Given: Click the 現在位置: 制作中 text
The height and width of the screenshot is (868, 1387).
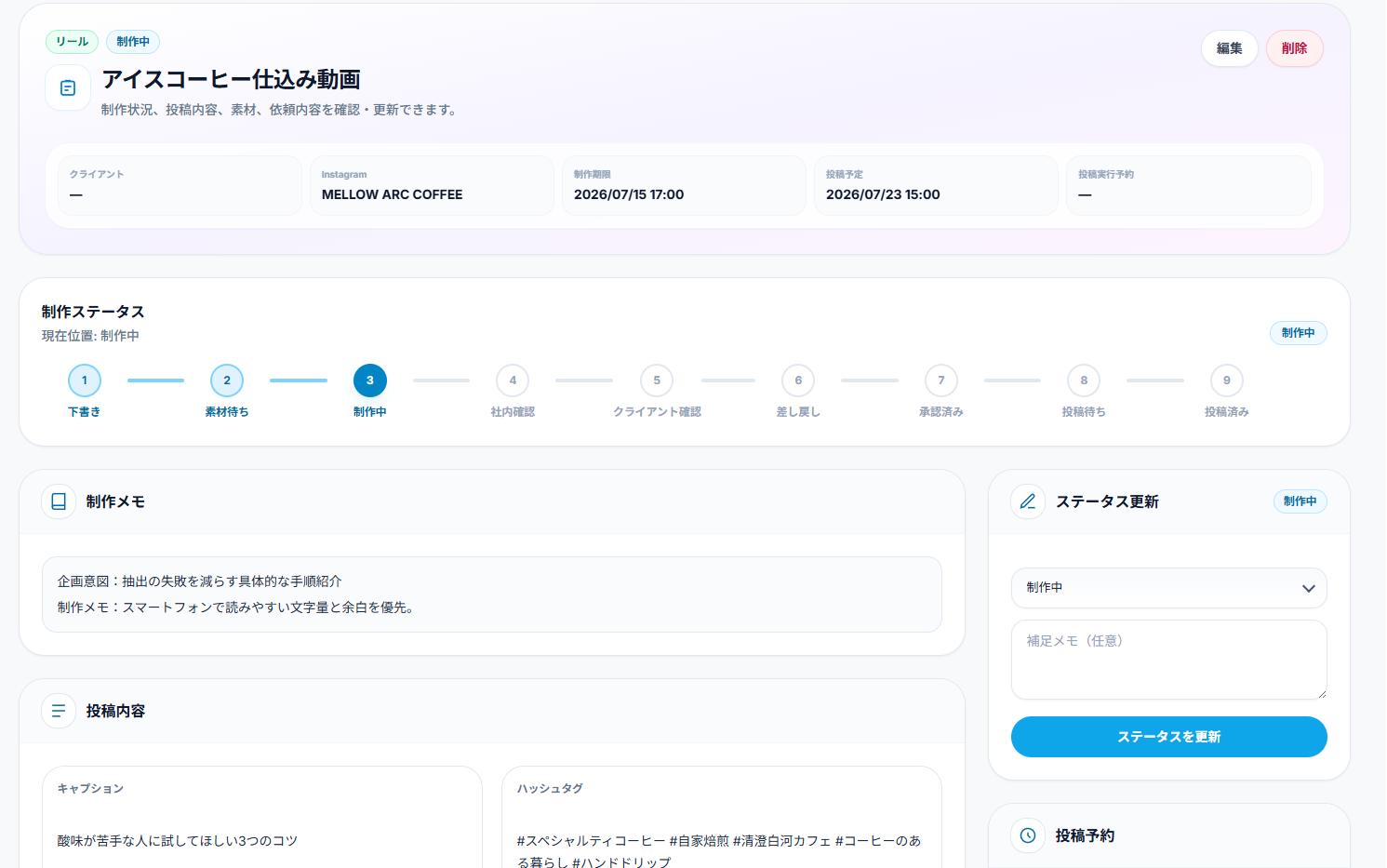Looking at the screenshot, I should [90, 336].
